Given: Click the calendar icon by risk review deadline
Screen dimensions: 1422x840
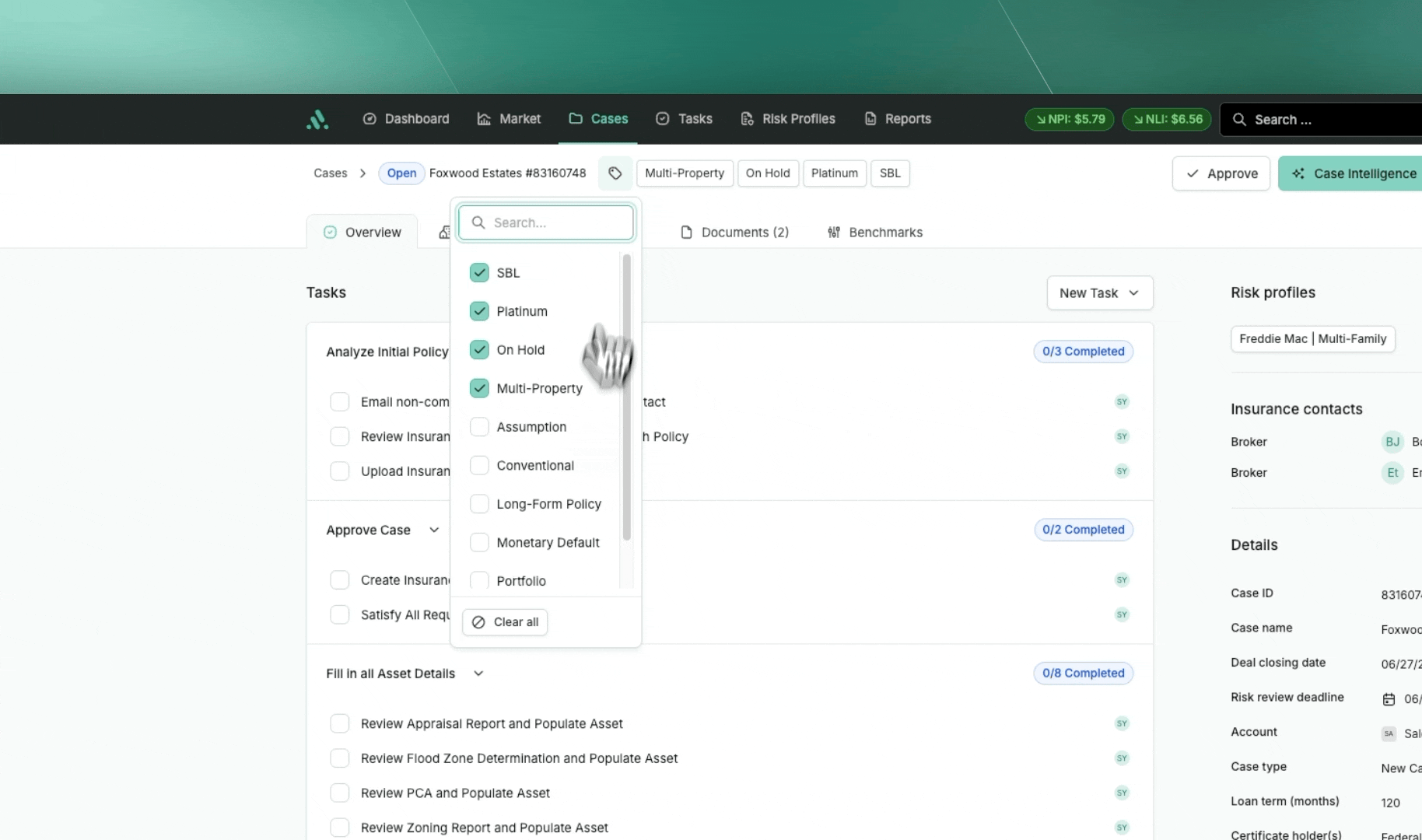Looking at the screenshot, I should click(1389, 699).
